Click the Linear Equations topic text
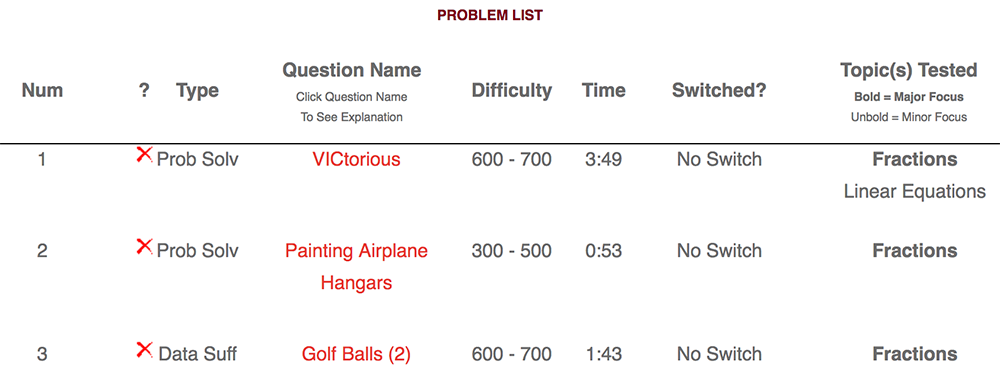Image resolution: width=1000 pixels, height=386 pixels. tap(915, 191)
